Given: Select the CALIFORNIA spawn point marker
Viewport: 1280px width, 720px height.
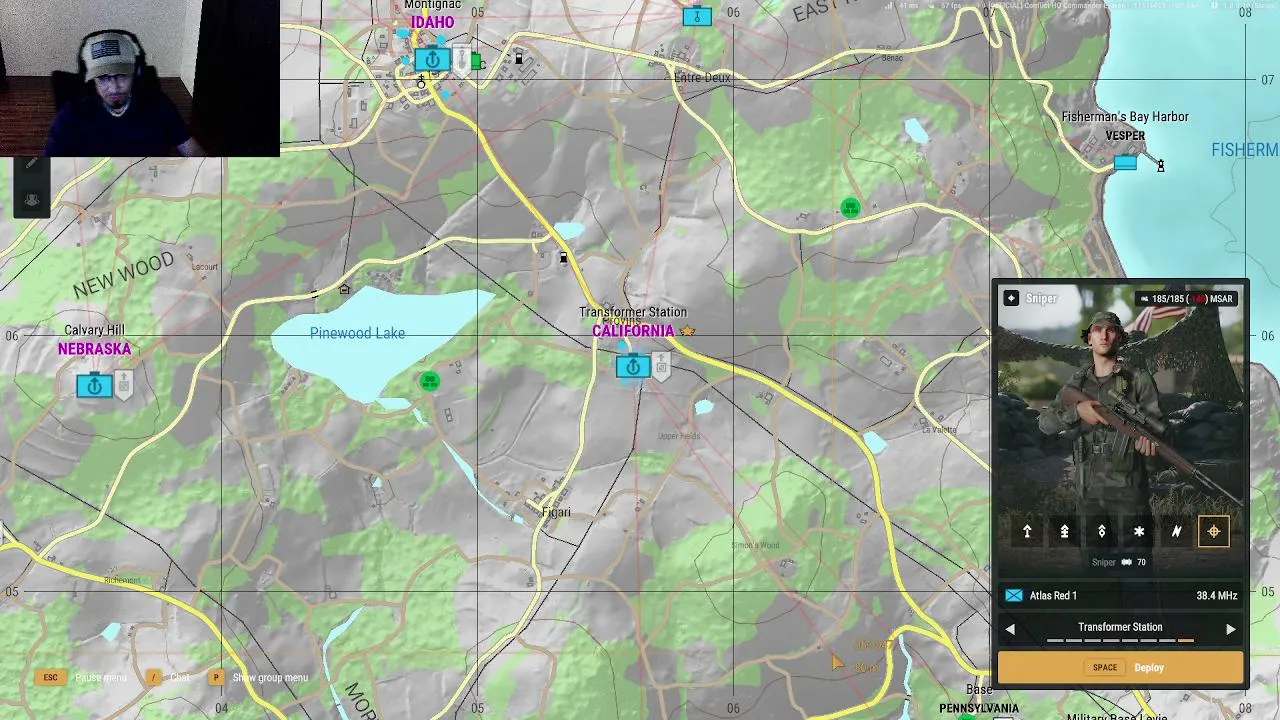Looking at the screenshot, I should click(632, 367).
